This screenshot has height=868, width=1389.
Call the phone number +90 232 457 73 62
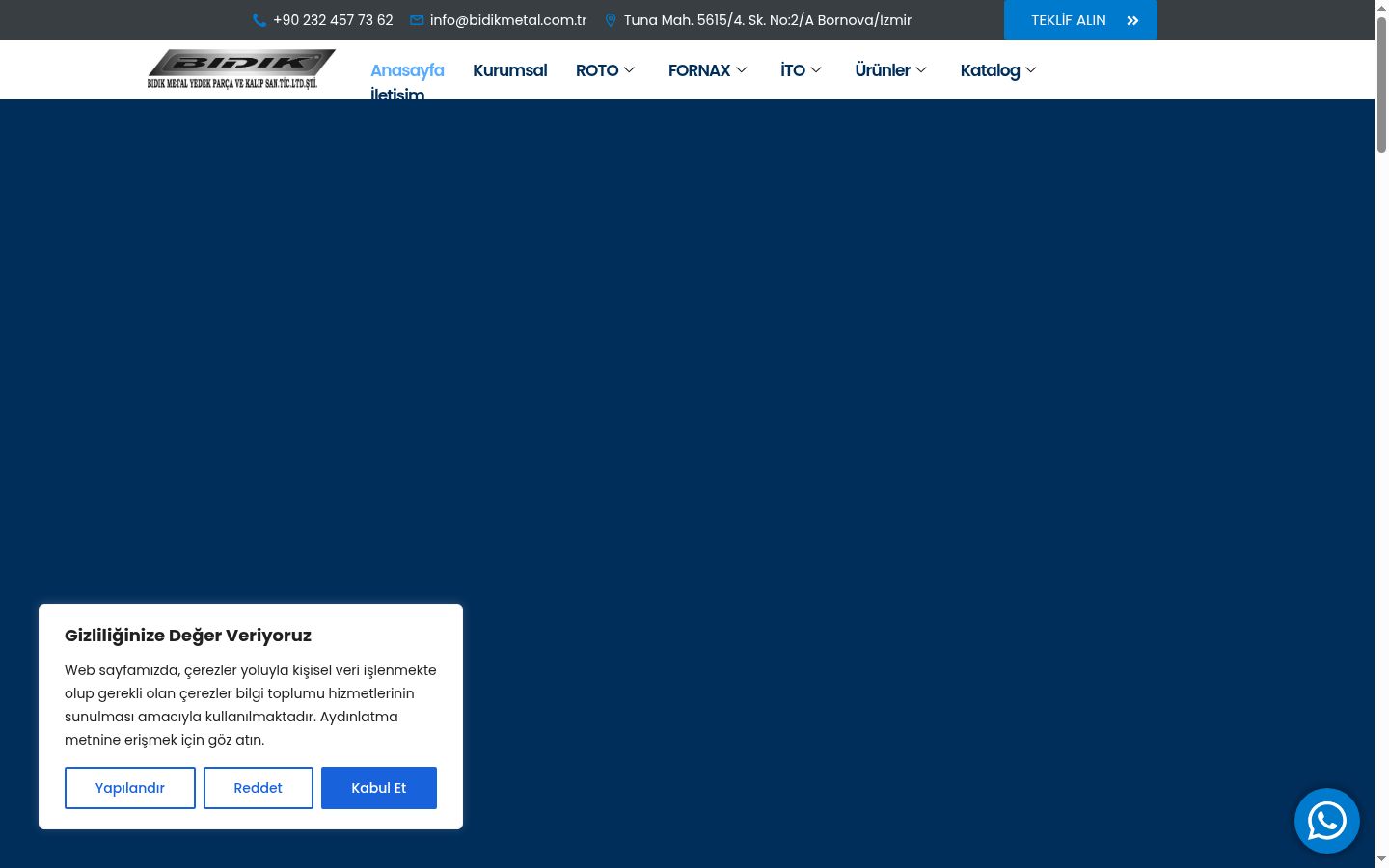[333, 20]
